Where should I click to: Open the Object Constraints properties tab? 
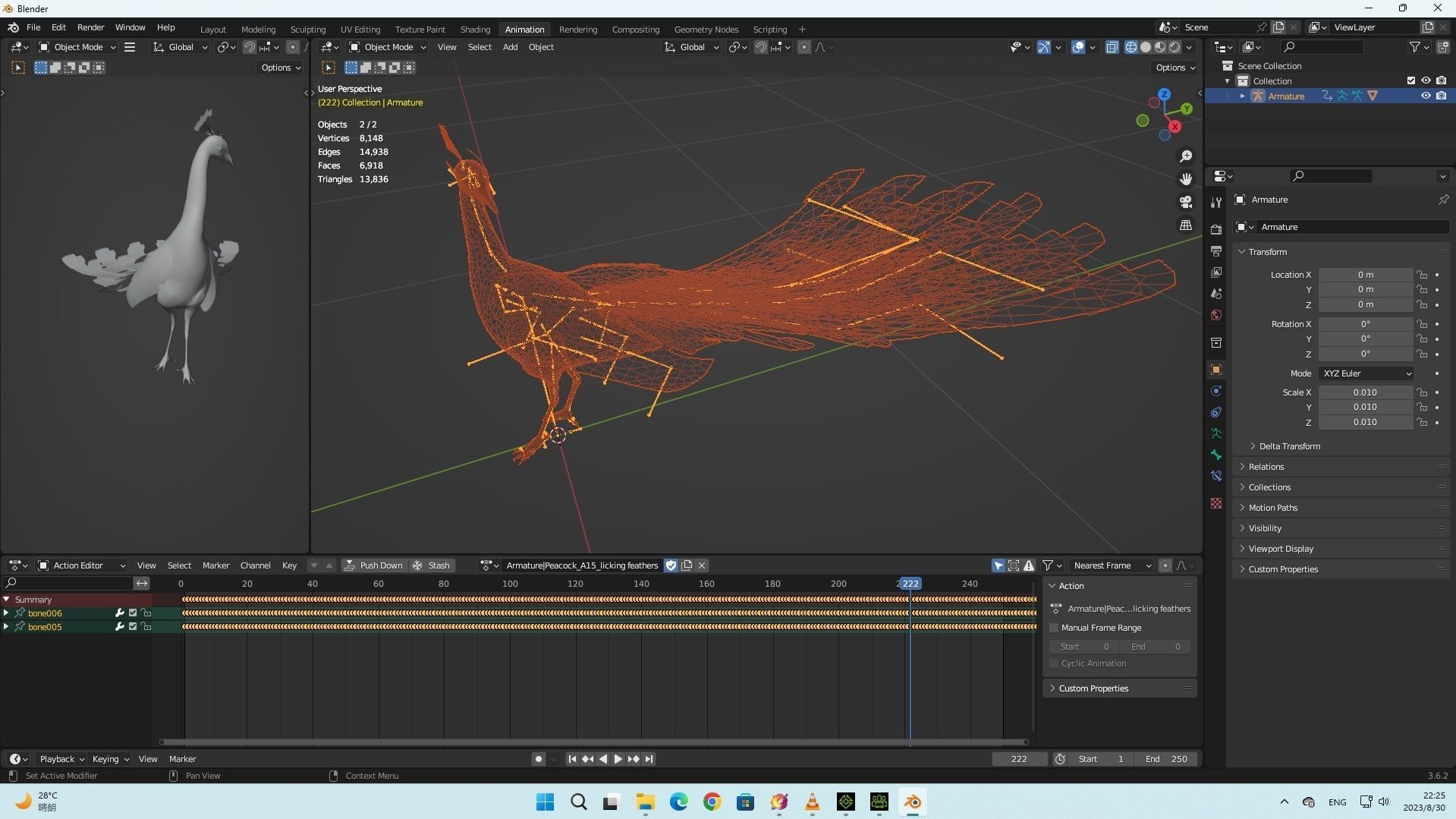coord(1216,412)
